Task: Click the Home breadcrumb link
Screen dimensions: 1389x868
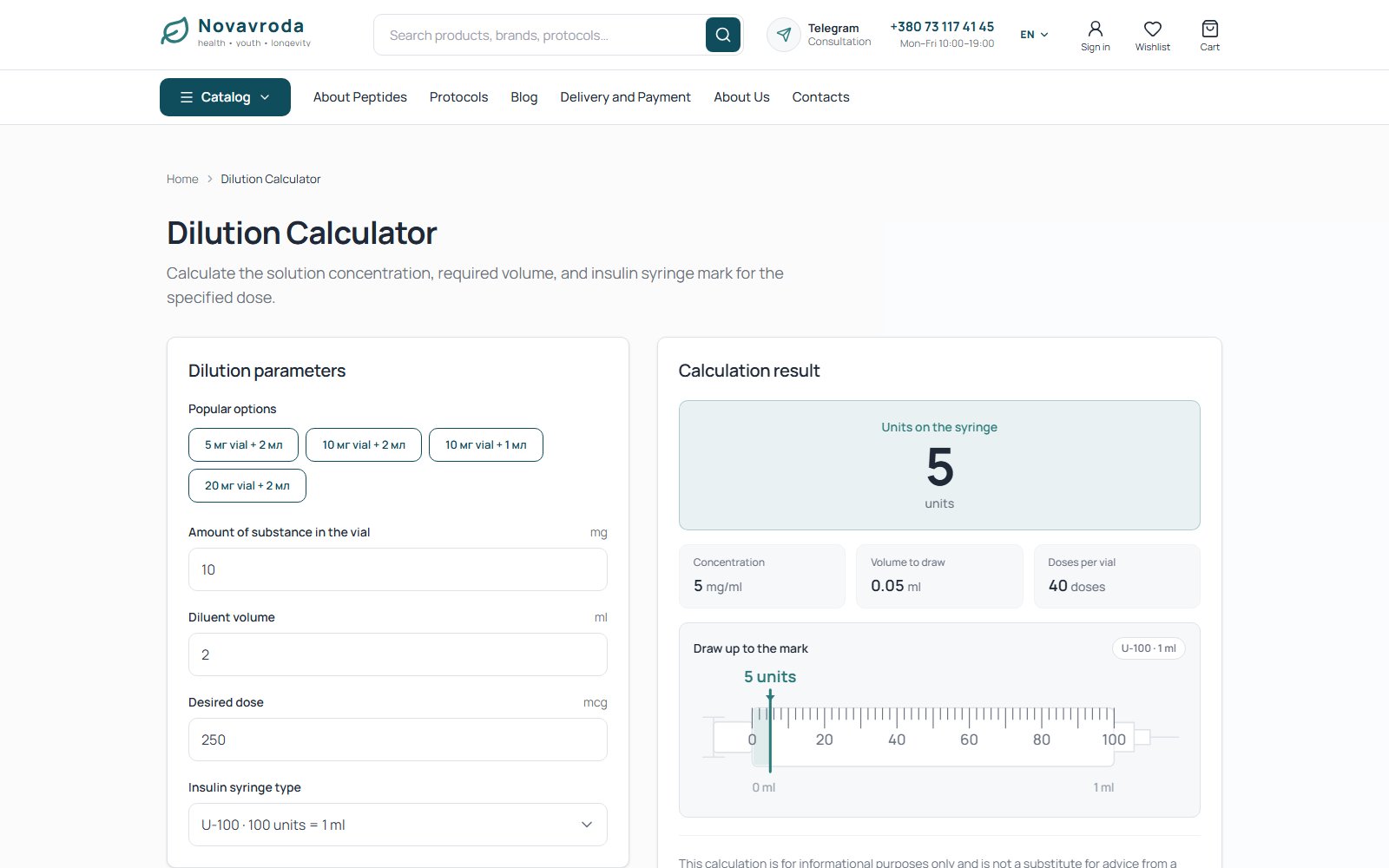Action: (x=182, y=179)
